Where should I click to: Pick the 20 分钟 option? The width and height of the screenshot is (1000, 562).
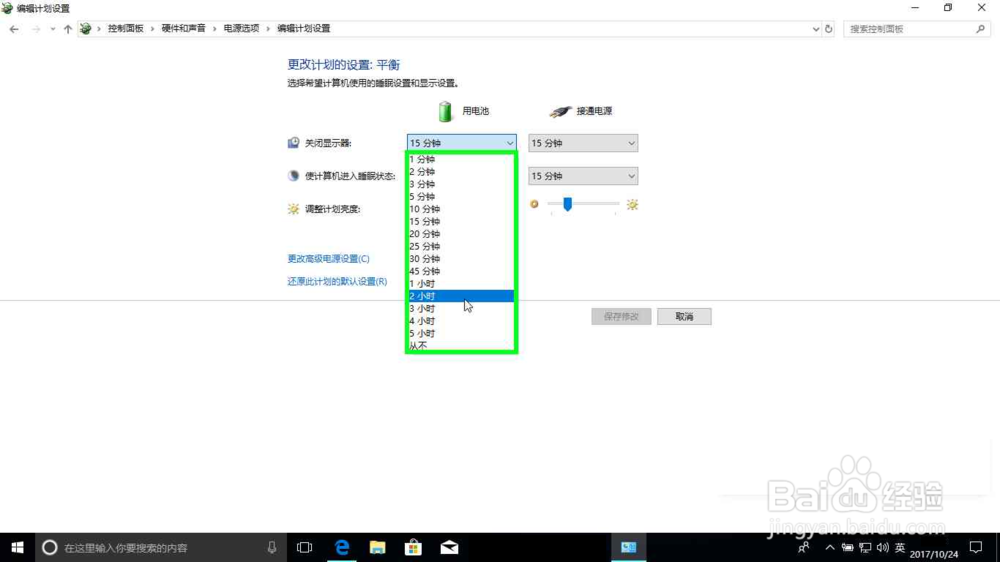[461, 234]
